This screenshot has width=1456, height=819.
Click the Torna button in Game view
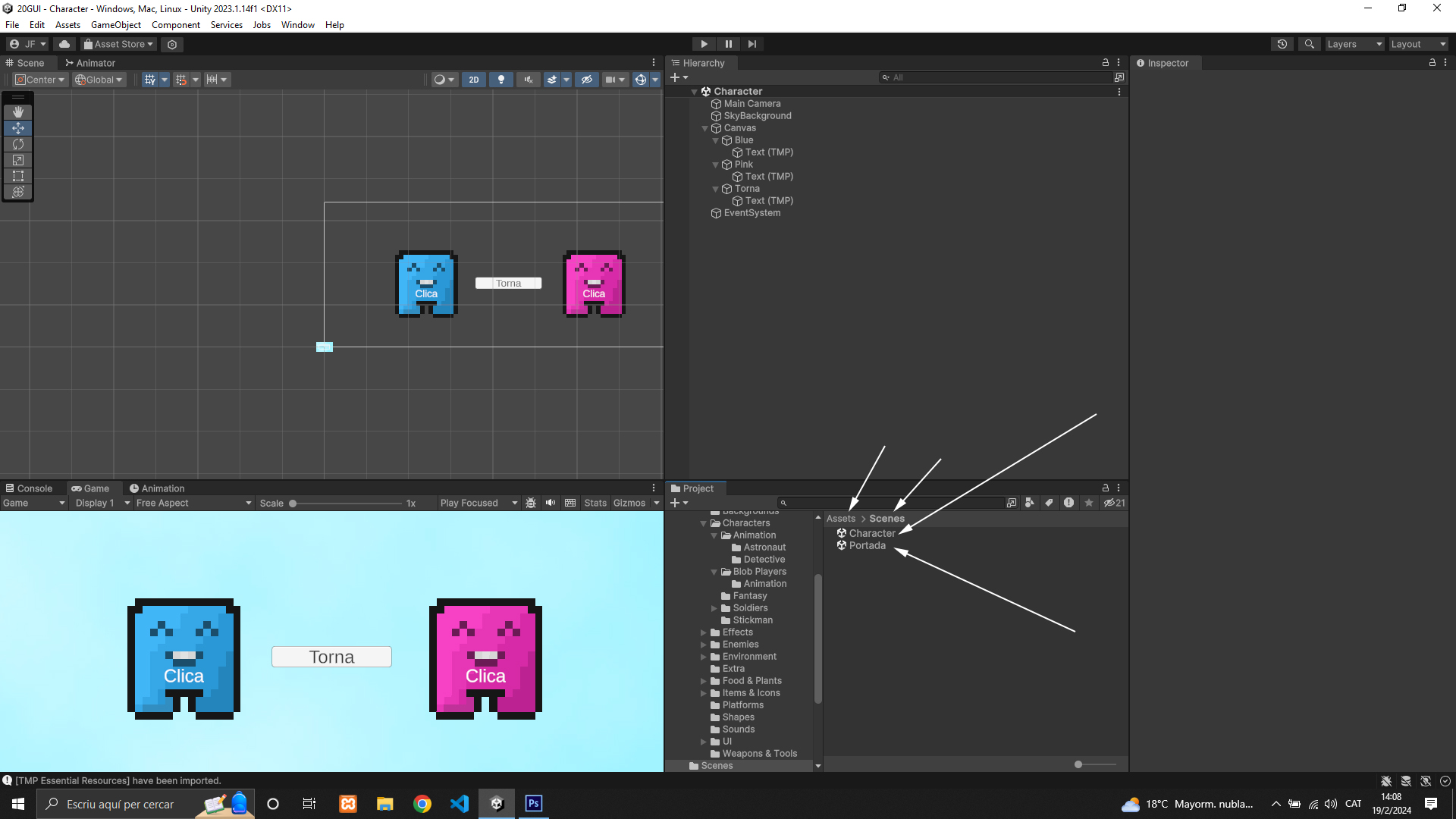pos(331,657)
